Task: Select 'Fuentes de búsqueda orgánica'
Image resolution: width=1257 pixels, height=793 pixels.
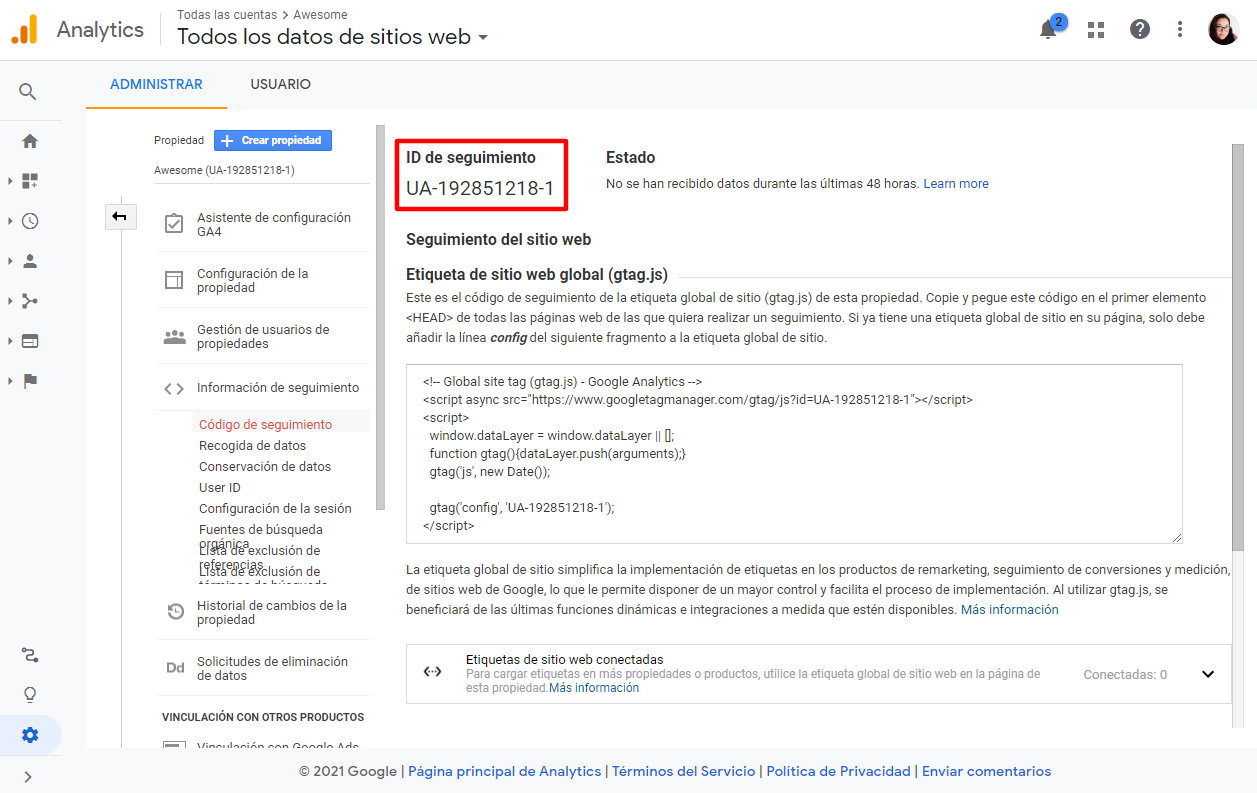Action: 261,536
